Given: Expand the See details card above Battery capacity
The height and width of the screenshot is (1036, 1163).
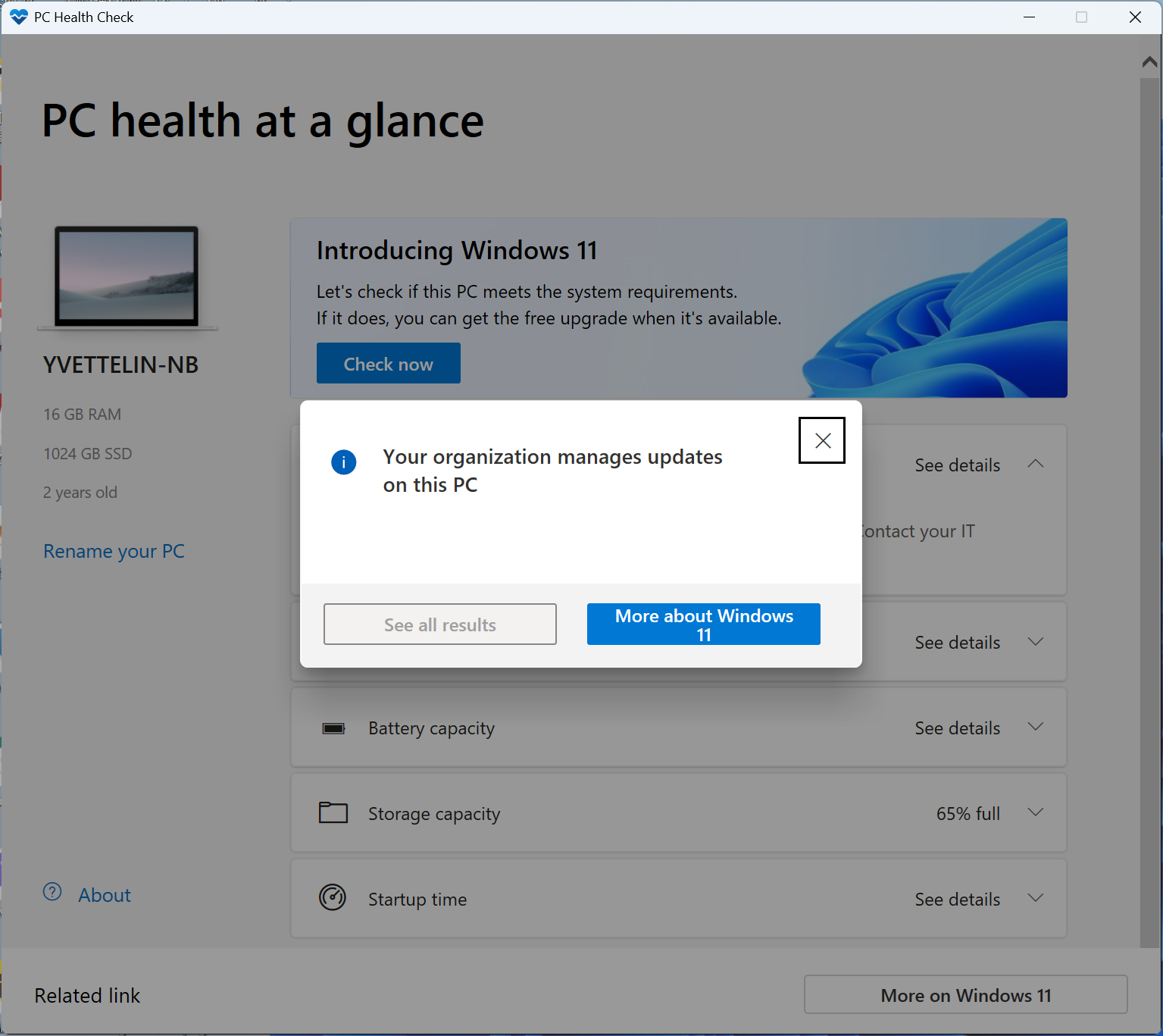Looking at the screenshot, I should [1036, 642].
